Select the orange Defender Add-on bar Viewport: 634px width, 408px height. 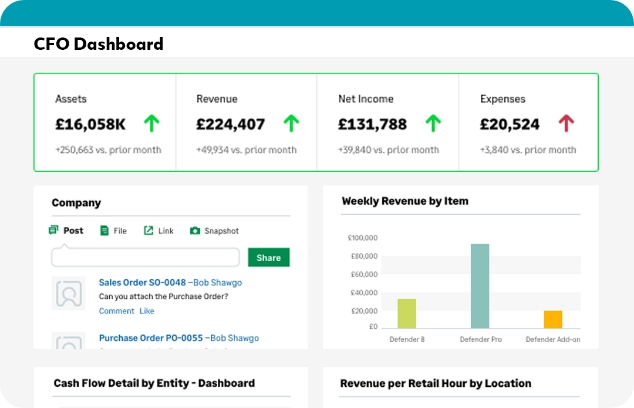(x=553, y=319)
